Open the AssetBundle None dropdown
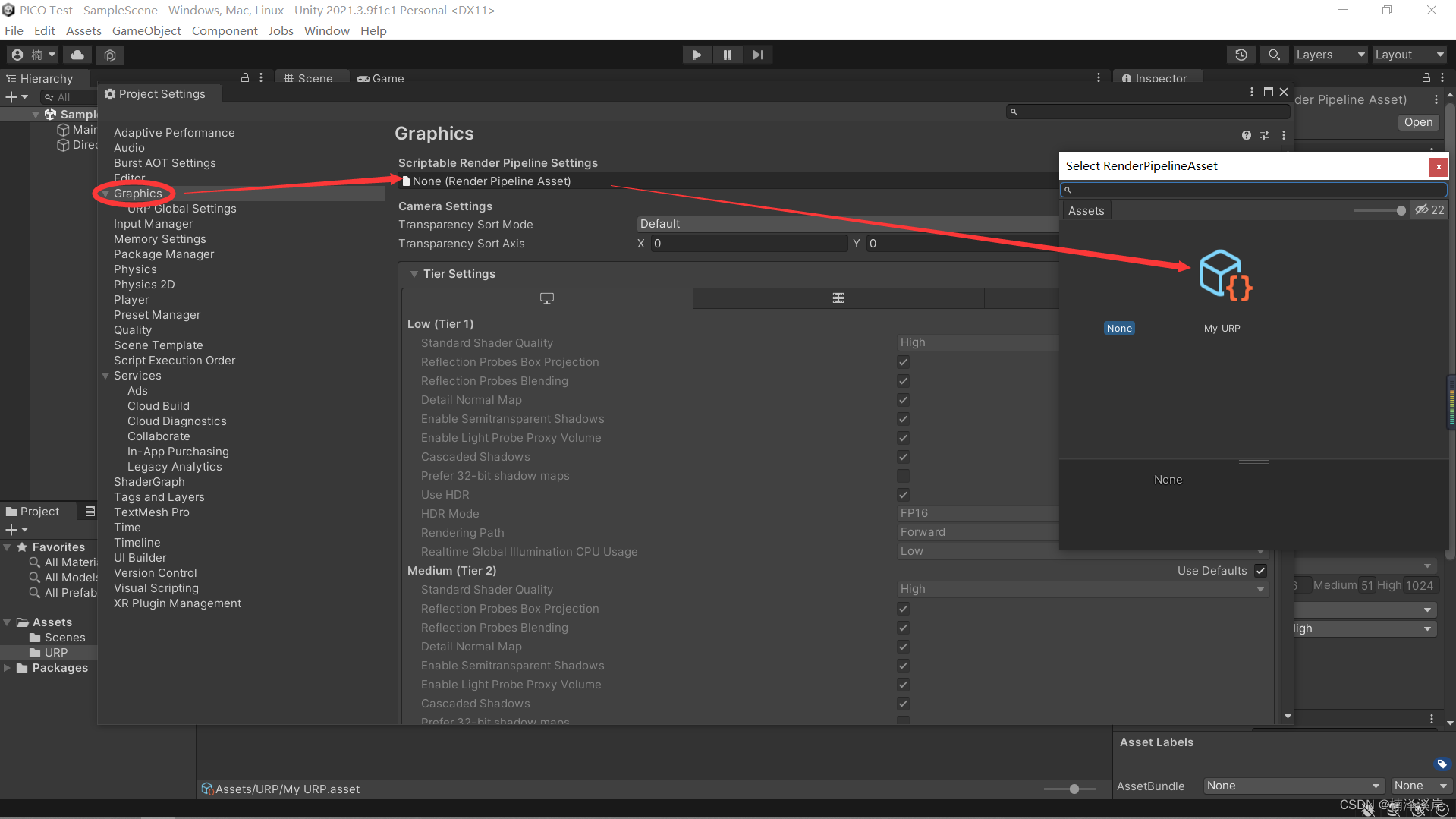 (1293, 786)
